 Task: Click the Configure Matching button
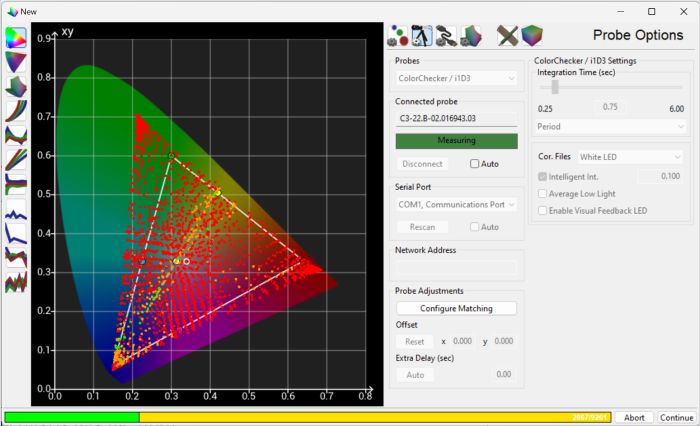(x=456, y=309)
